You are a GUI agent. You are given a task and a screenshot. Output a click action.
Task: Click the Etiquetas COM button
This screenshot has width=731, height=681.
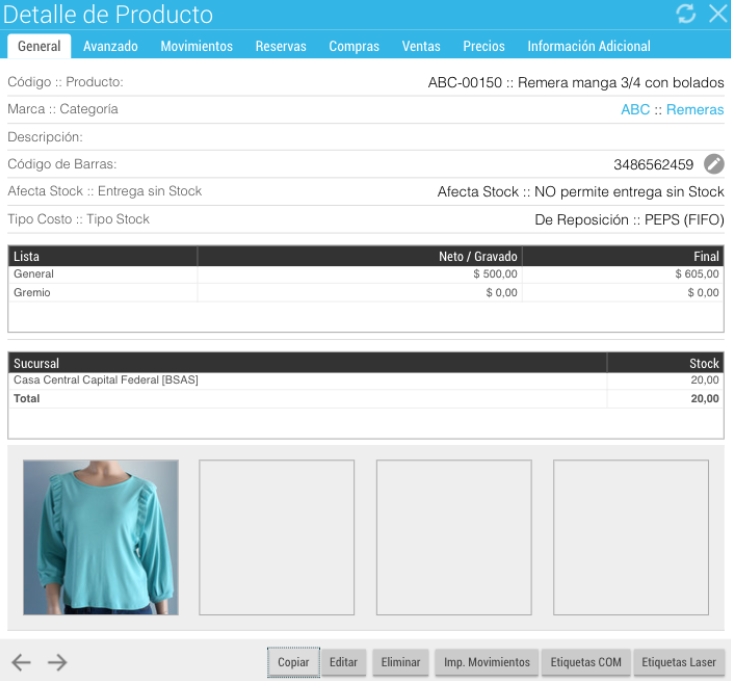586,662
